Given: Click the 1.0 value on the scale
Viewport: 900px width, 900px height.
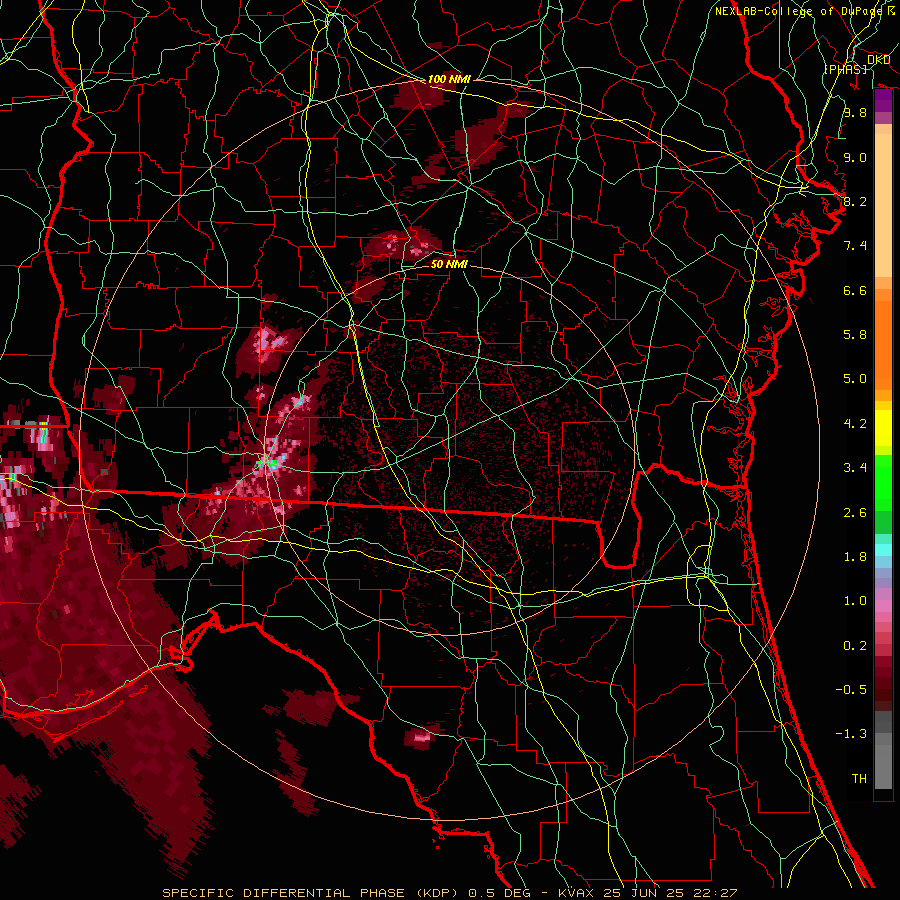Looking at the screenshot, I should pos(855,601).
